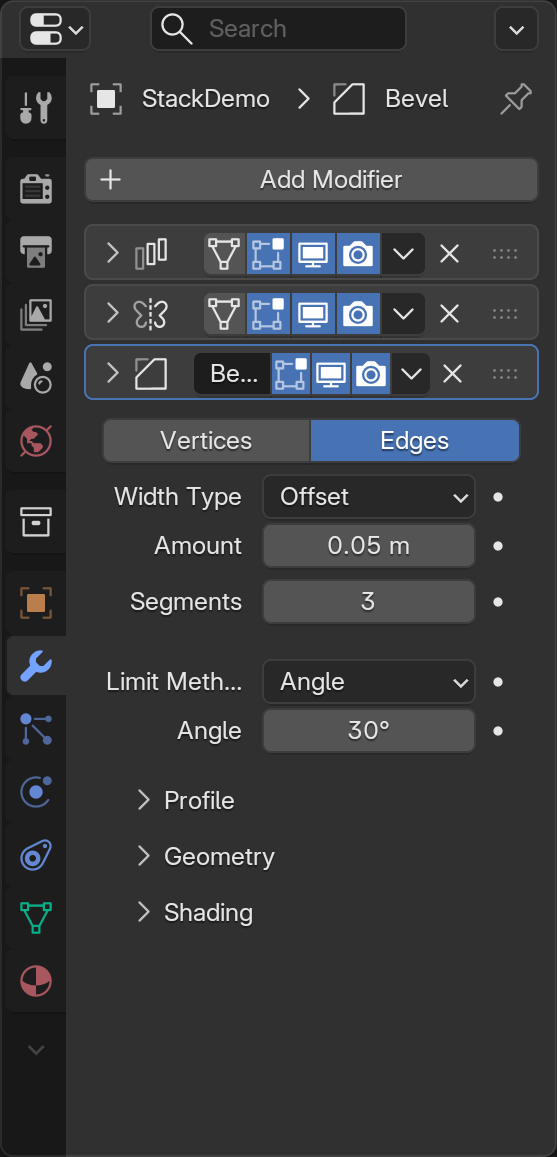Click the Array modifier drag handle

[505, 254]
